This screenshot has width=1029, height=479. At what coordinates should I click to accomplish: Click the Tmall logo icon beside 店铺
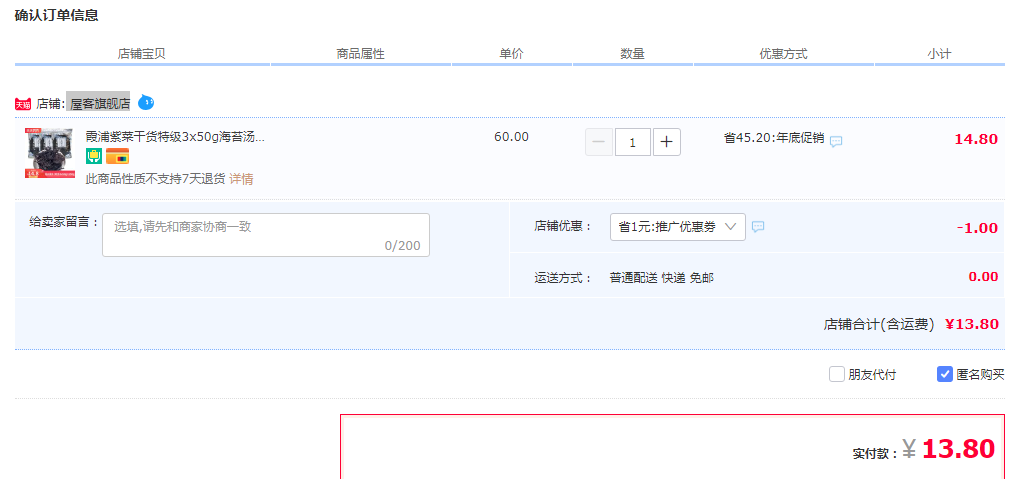(x=23, y=104)
